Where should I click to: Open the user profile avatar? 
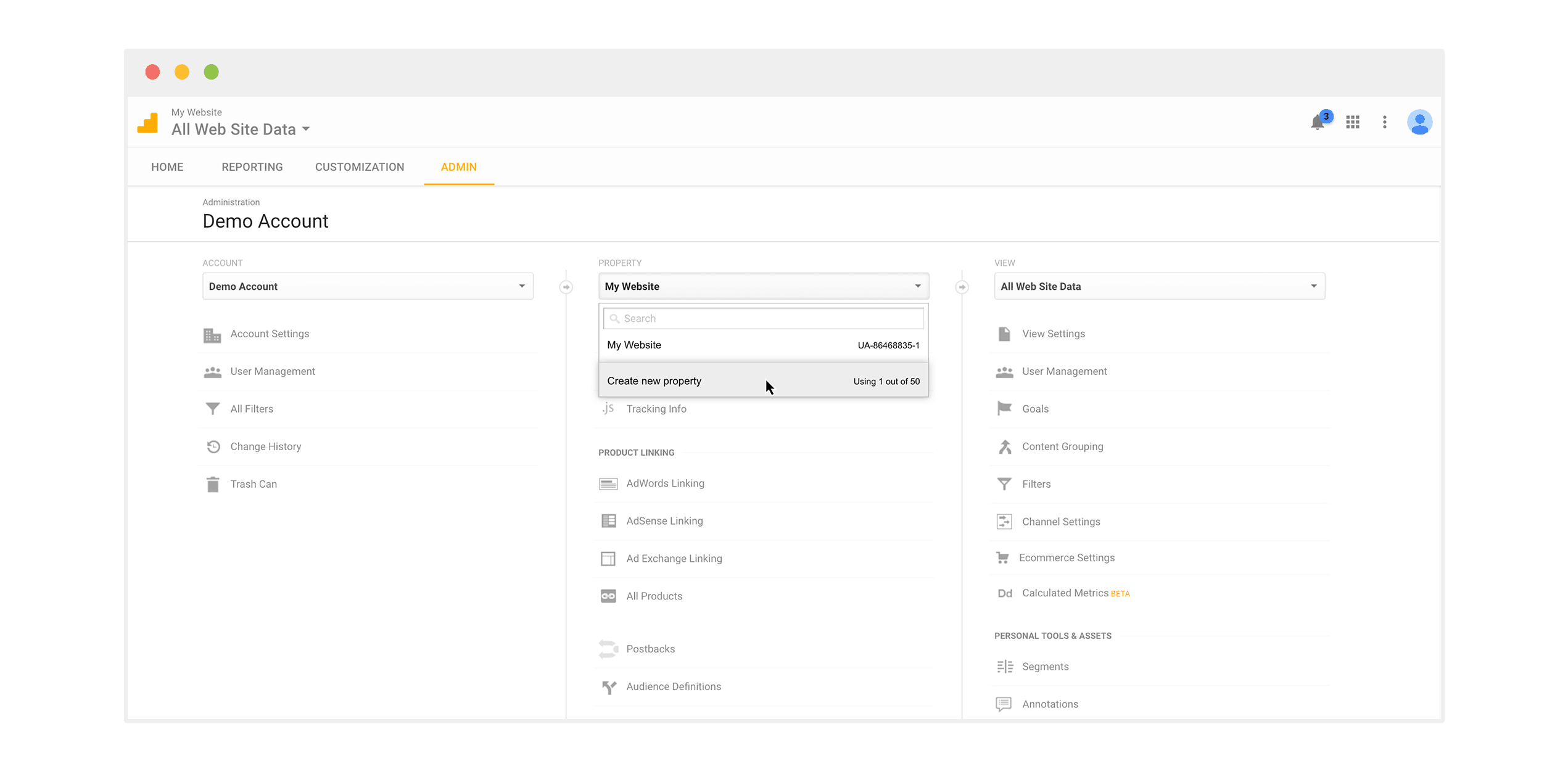click(1419, 122)
